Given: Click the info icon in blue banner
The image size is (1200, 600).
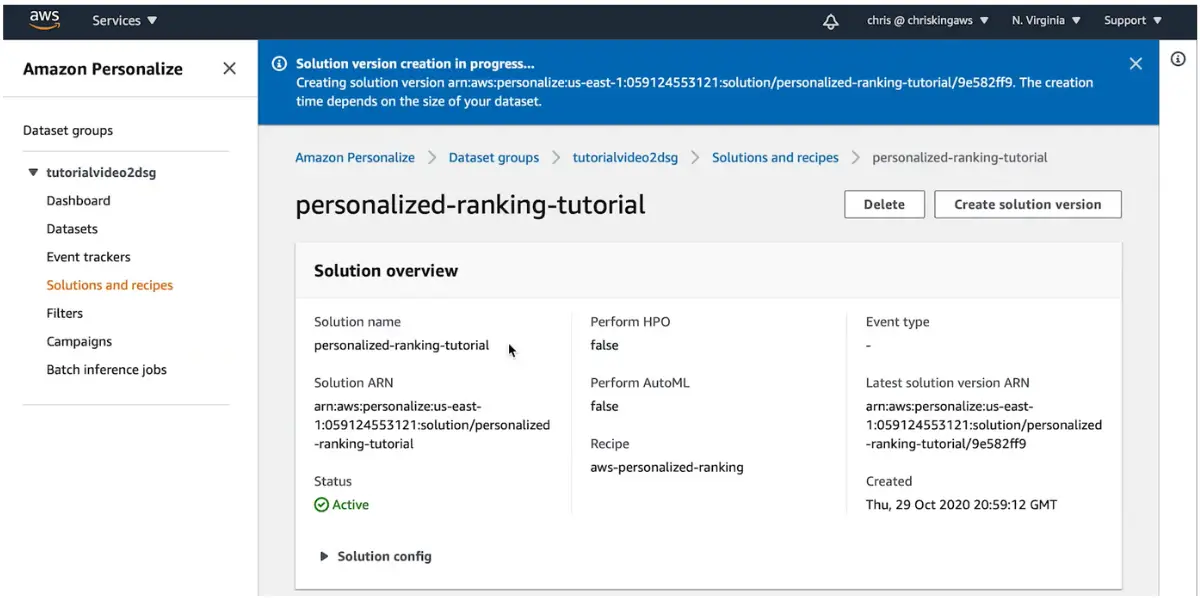Looking at the screenshot, I should (279, 64).
